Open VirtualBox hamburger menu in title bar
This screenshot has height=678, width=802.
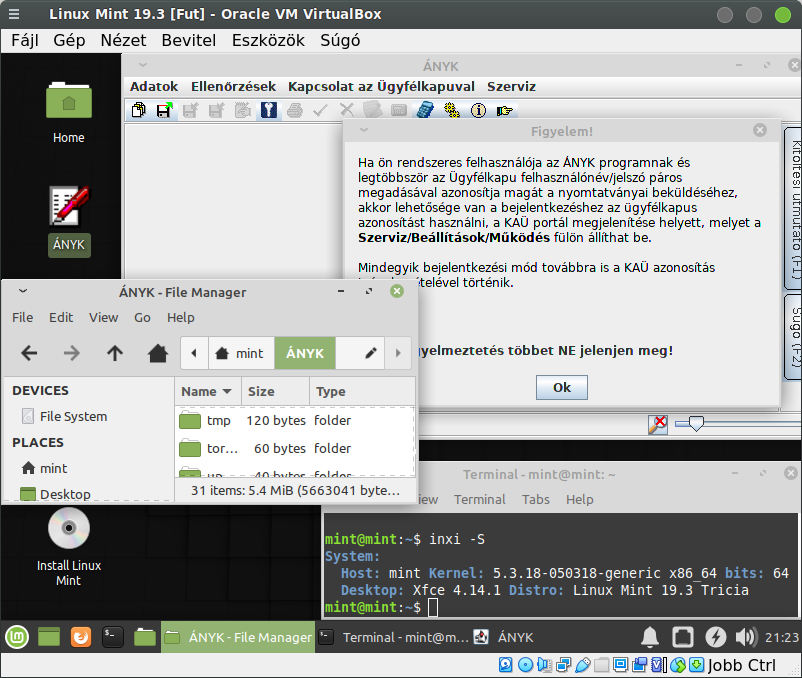pos(14,14)
